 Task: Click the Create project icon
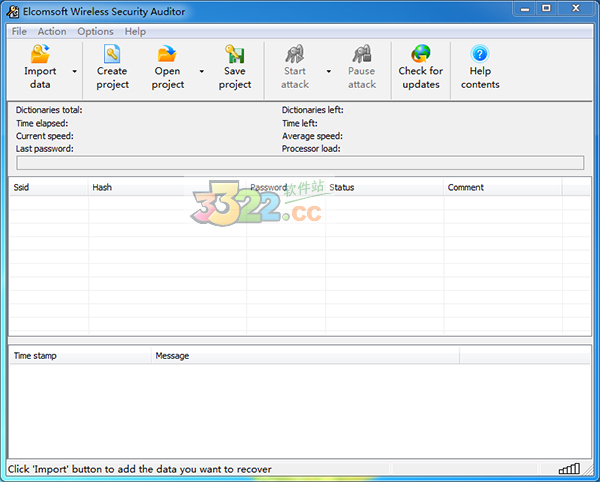click(112, 54)
